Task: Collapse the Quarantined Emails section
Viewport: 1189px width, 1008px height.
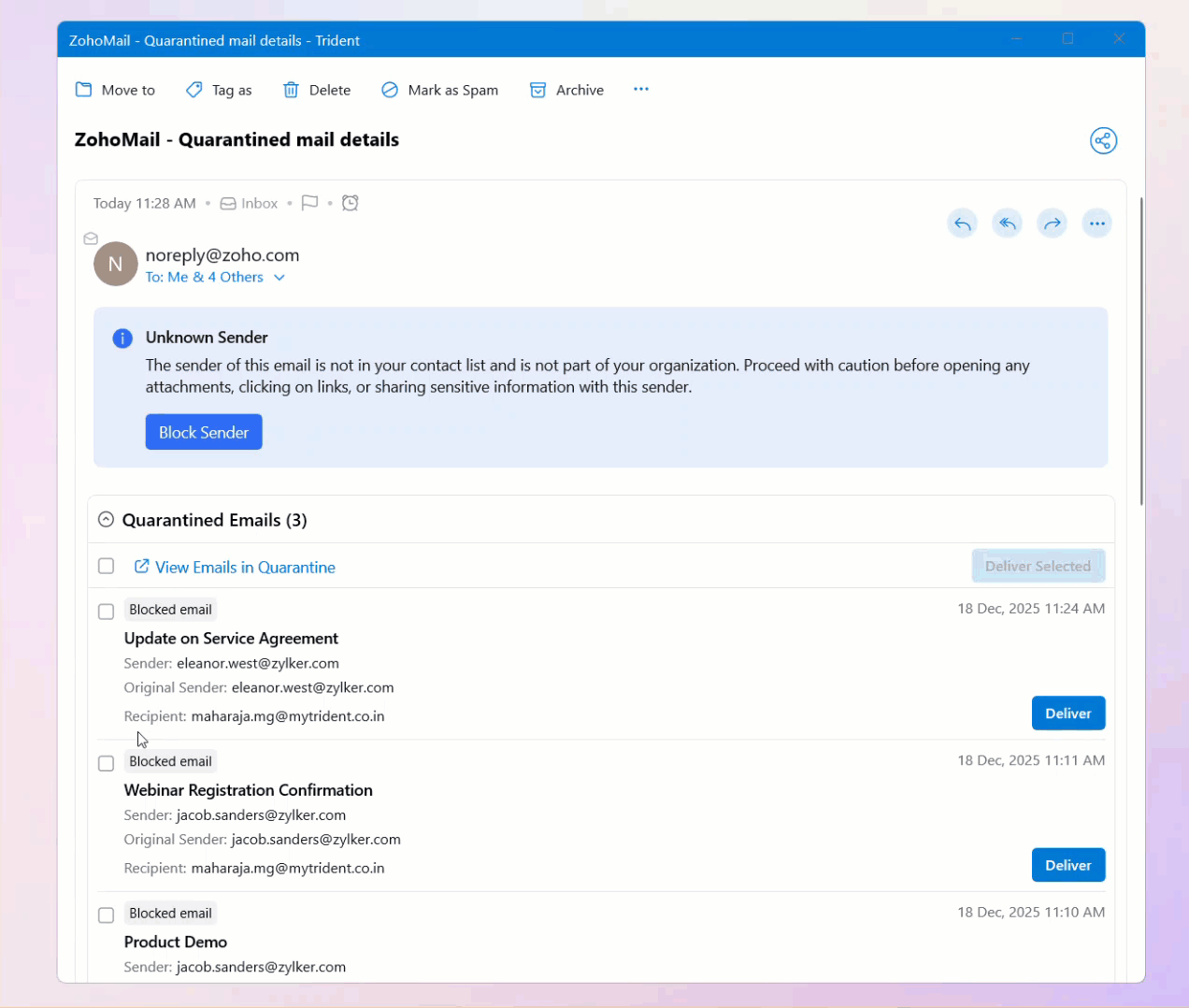Action: (106, 519)
